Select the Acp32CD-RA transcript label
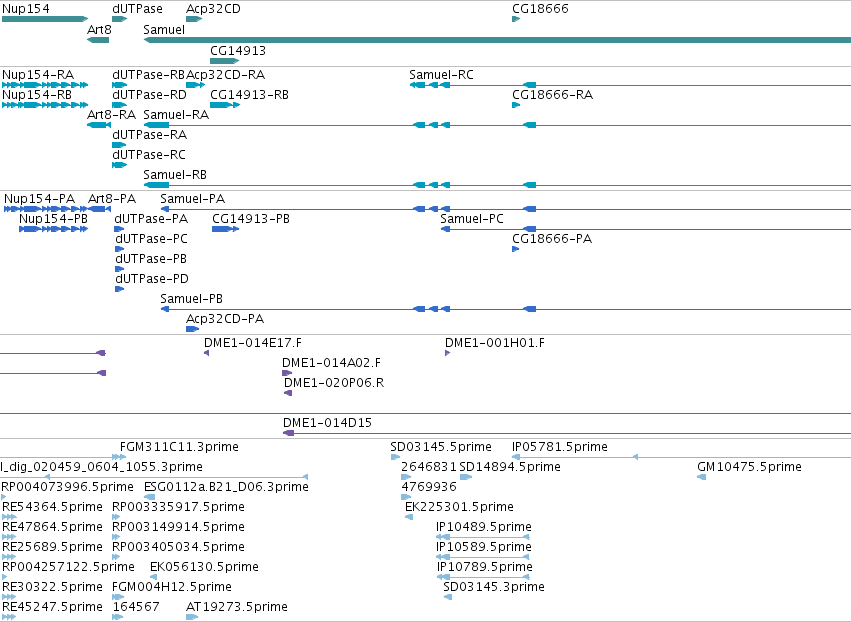This screenshot has width=851, height=622. [x=226, y=74]
